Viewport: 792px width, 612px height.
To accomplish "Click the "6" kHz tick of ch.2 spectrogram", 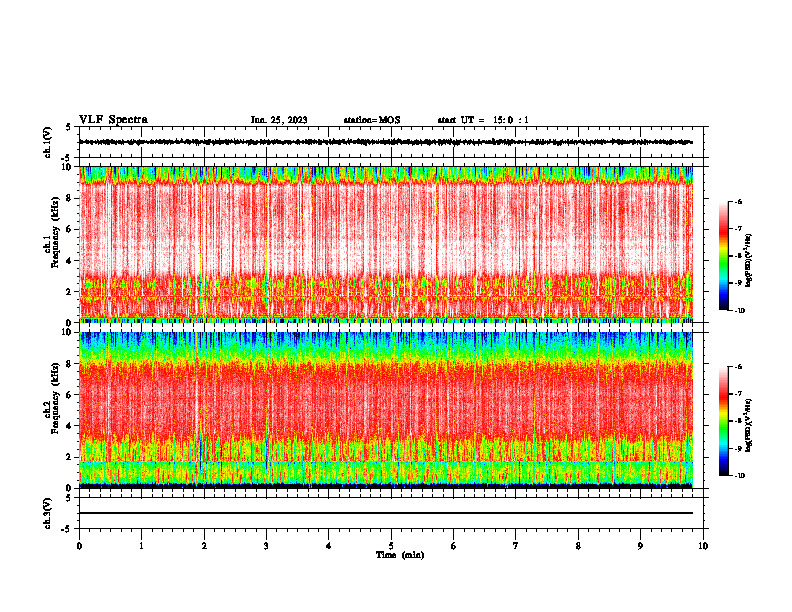I will [x=70, y=395].
